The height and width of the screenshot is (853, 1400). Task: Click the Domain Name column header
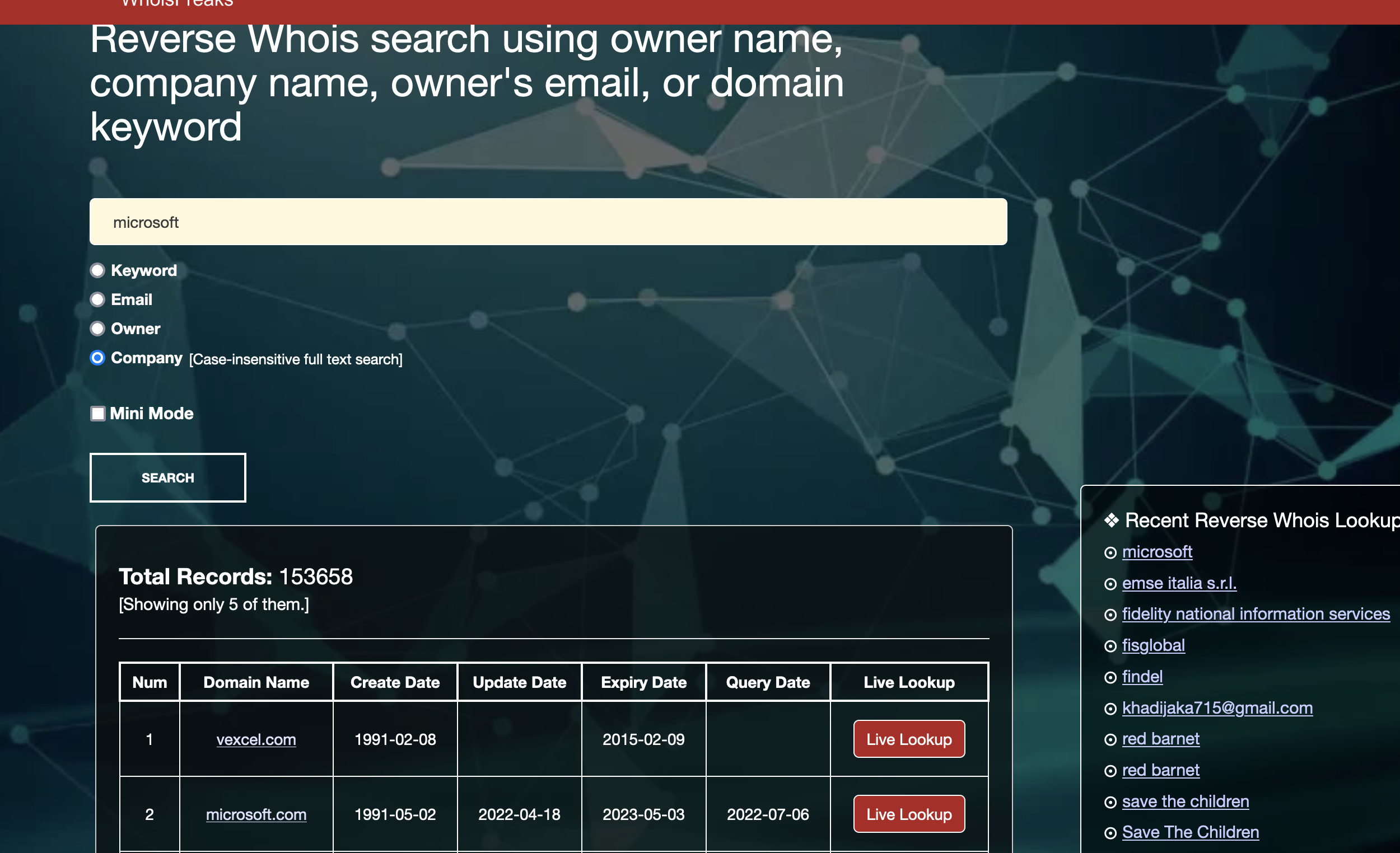pos(256,682)
